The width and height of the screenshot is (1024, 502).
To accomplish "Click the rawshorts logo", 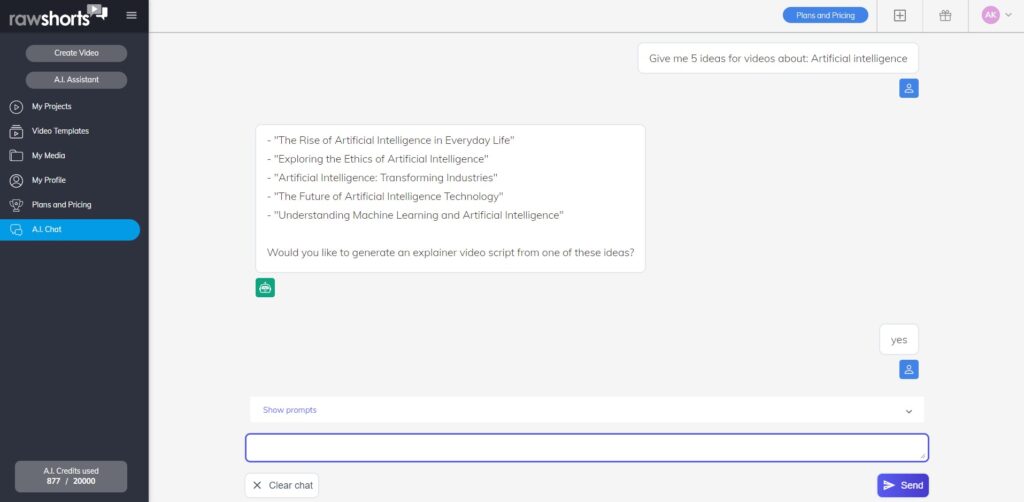I will 57,16.
